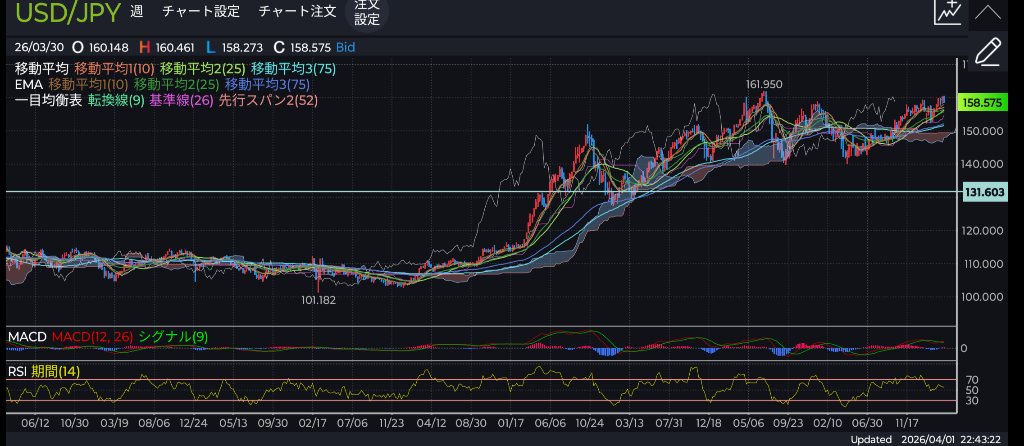Click the 161.950 high price marker
1024x446 pixels.
tap(763, 84)
